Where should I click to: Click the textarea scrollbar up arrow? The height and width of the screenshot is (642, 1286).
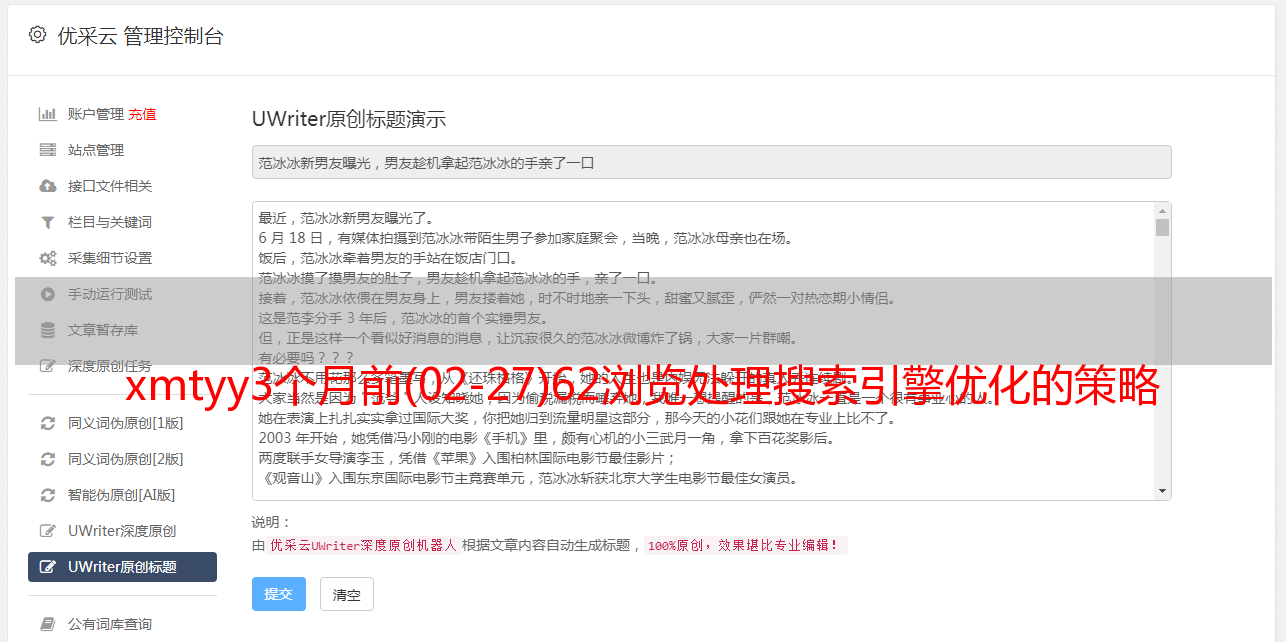(1162, 211)
